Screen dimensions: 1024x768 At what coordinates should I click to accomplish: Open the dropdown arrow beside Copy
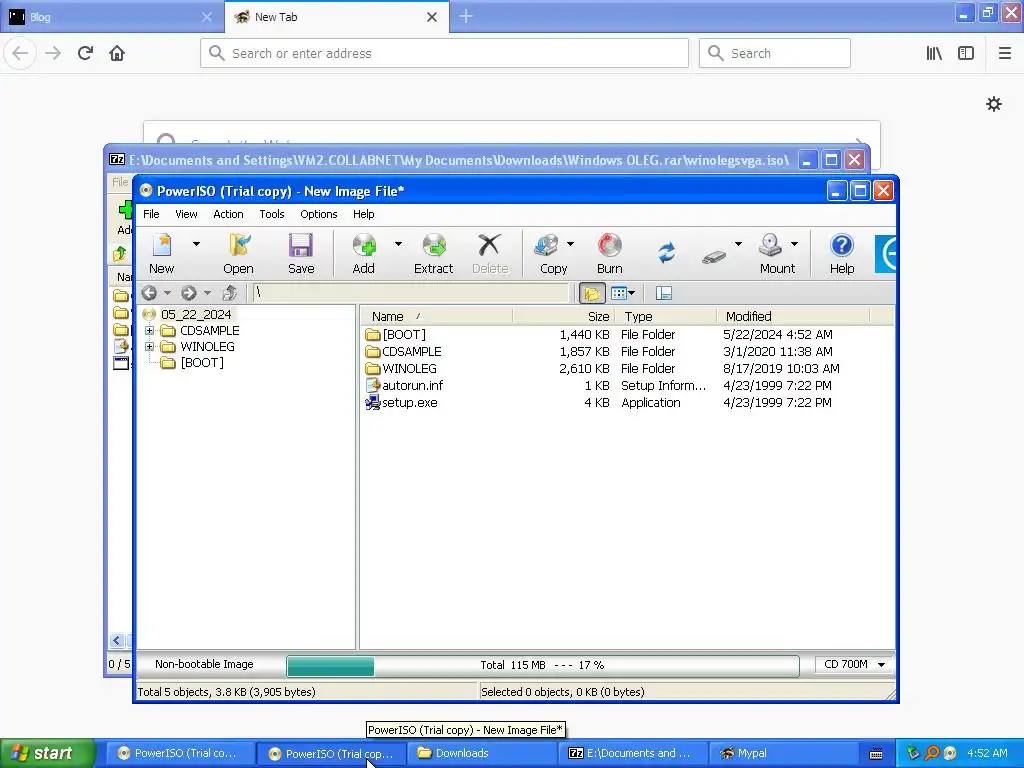[571, 244]
